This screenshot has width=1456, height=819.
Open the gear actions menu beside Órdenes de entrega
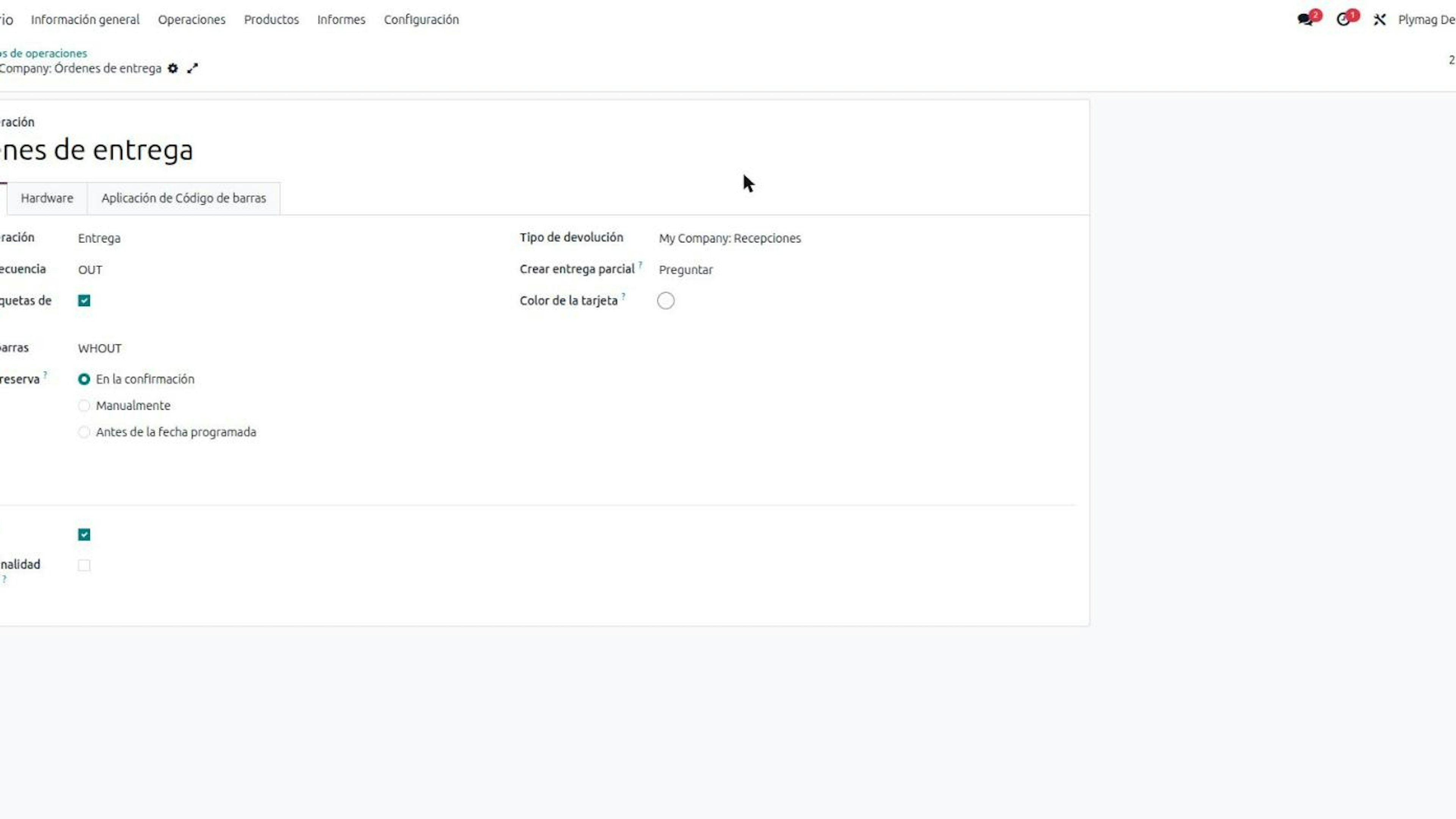tap(173, 68)
